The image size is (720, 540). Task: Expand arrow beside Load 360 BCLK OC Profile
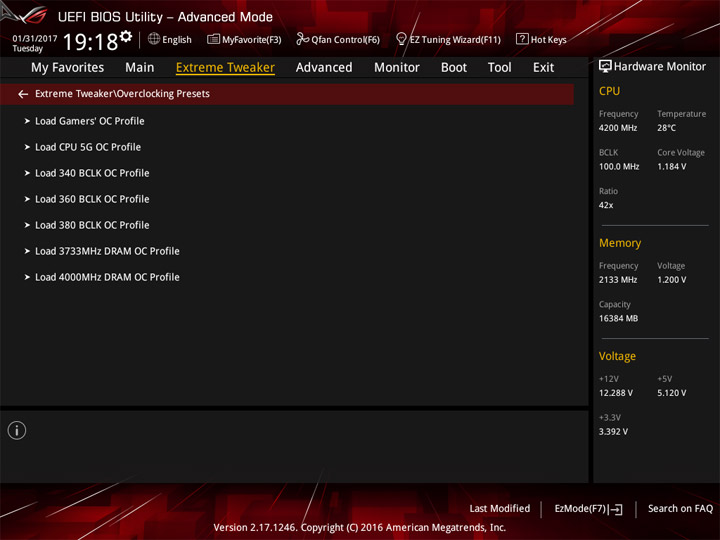click(x=27, y=199)
